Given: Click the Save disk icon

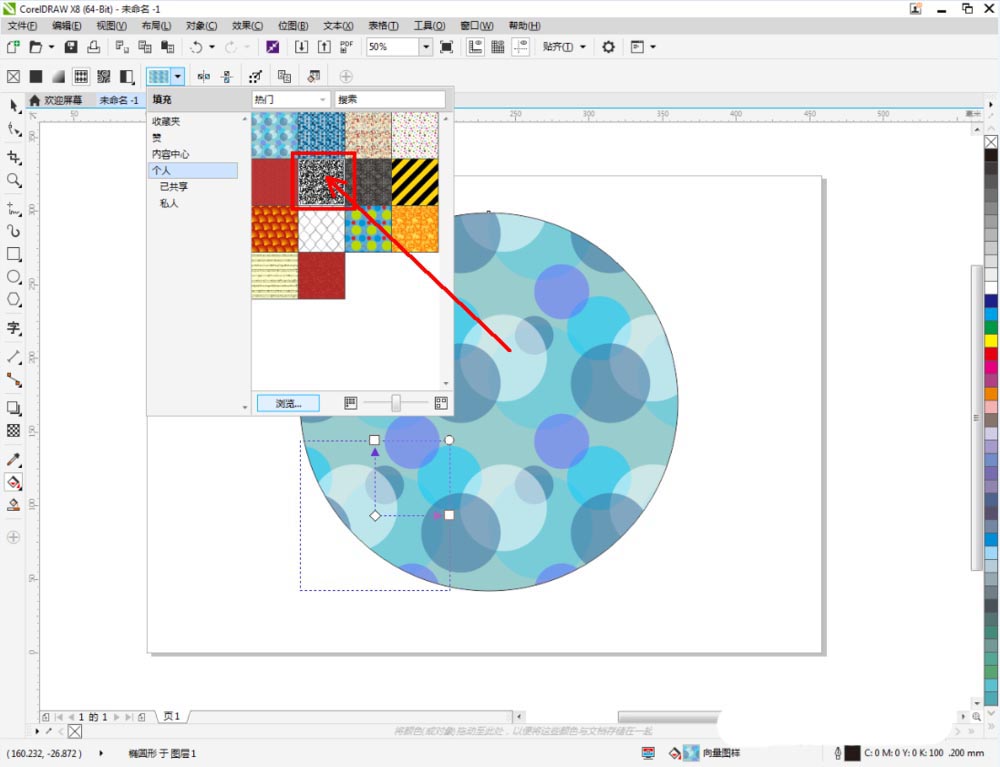Looking at the screenshot, I should click(71, 47).
